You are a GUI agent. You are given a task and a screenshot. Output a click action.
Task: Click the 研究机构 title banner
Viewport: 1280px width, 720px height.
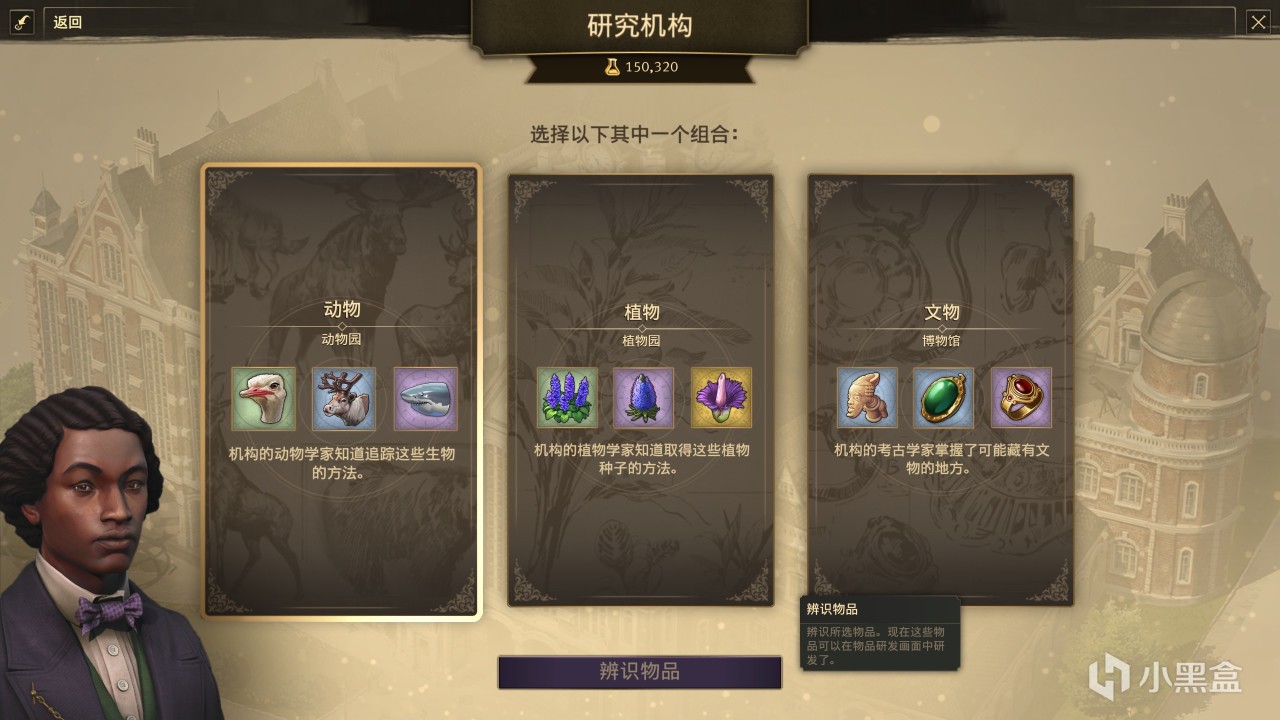click(640, 26)
